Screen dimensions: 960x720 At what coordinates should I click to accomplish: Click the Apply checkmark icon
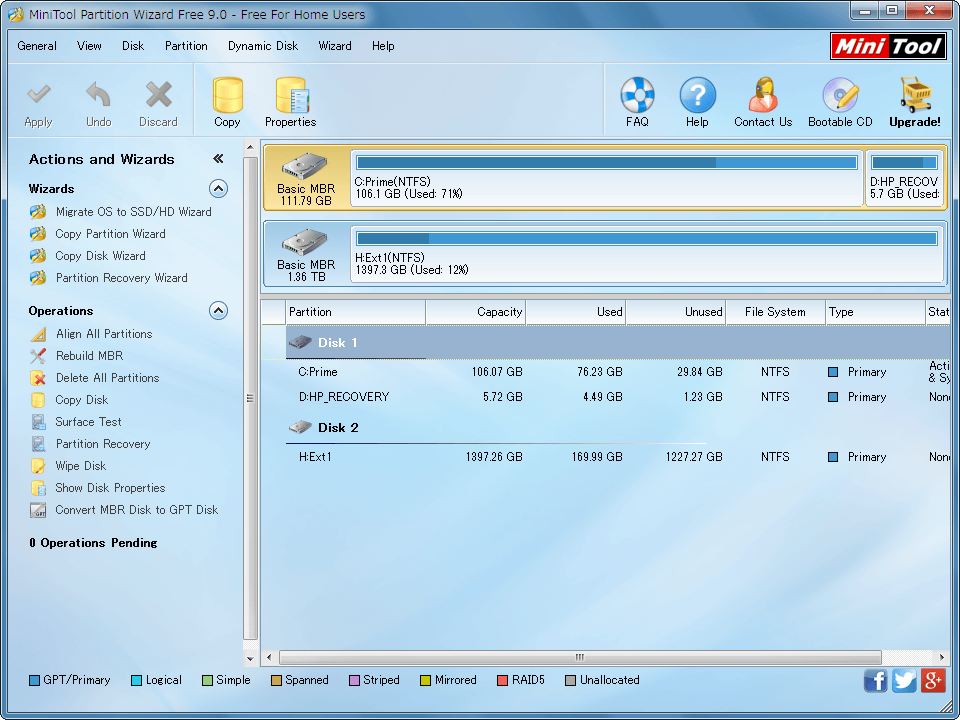(39, 95)
